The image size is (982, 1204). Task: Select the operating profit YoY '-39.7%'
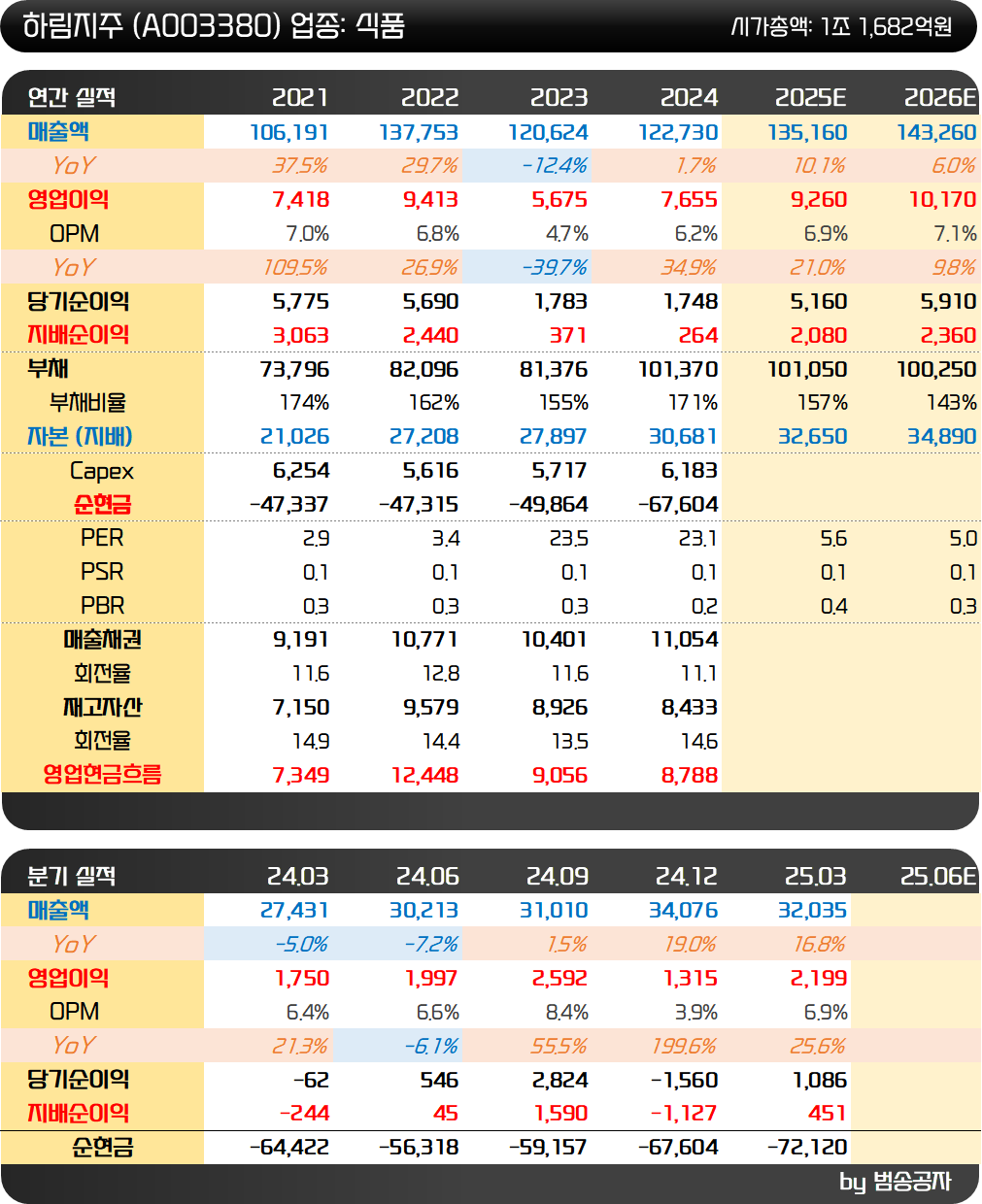click(x=555, y=268)
